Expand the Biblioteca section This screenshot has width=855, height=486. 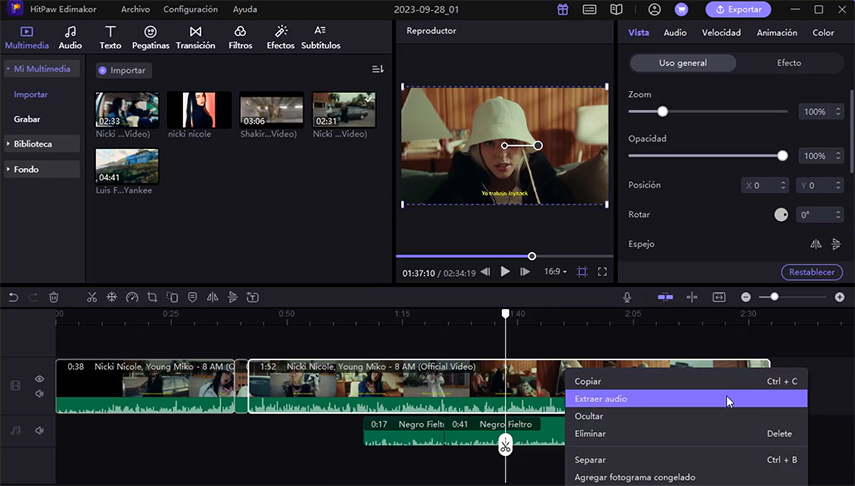(42, 144)
